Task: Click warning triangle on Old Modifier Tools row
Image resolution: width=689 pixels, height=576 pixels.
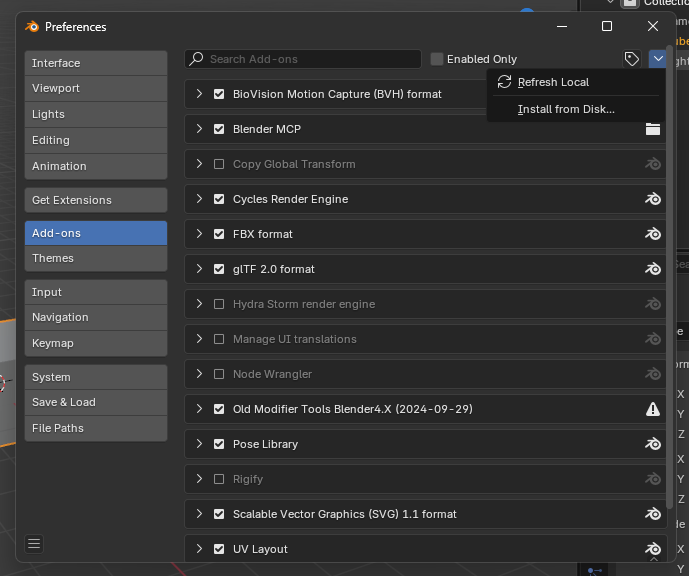Action: tap(653, 409)
